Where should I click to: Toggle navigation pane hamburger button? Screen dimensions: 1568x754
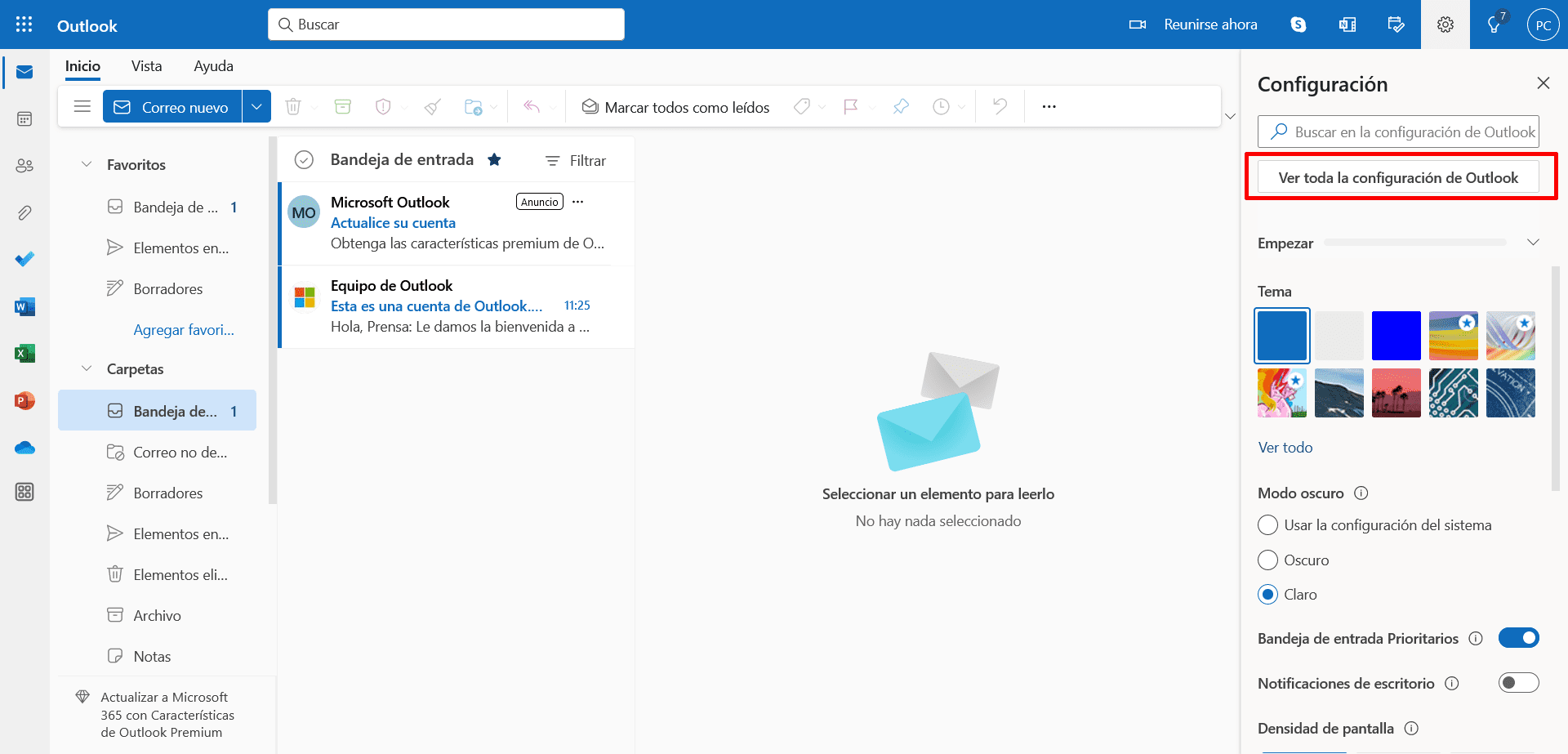(x=82, y=106)
